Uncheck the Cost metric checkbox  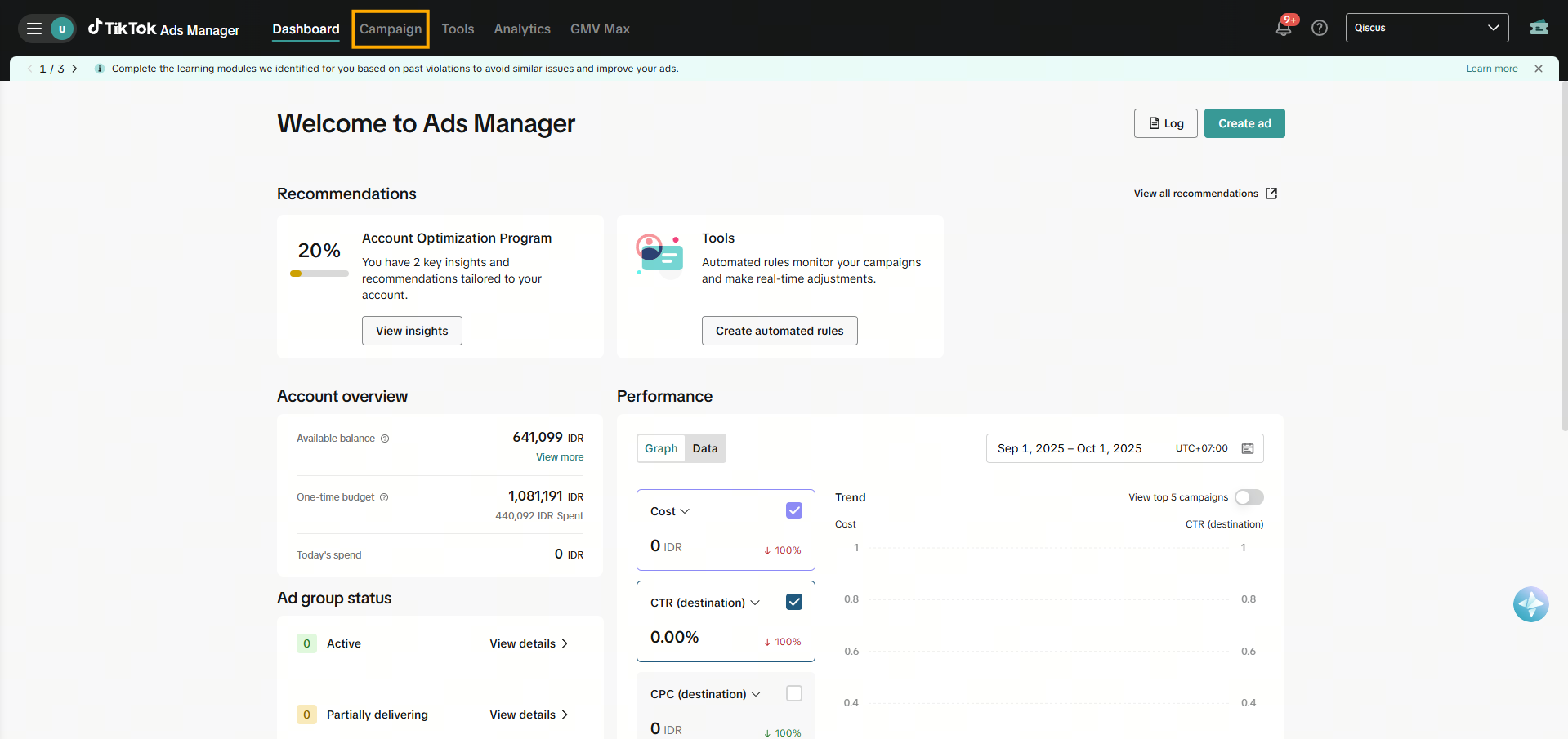coord(793,510)
